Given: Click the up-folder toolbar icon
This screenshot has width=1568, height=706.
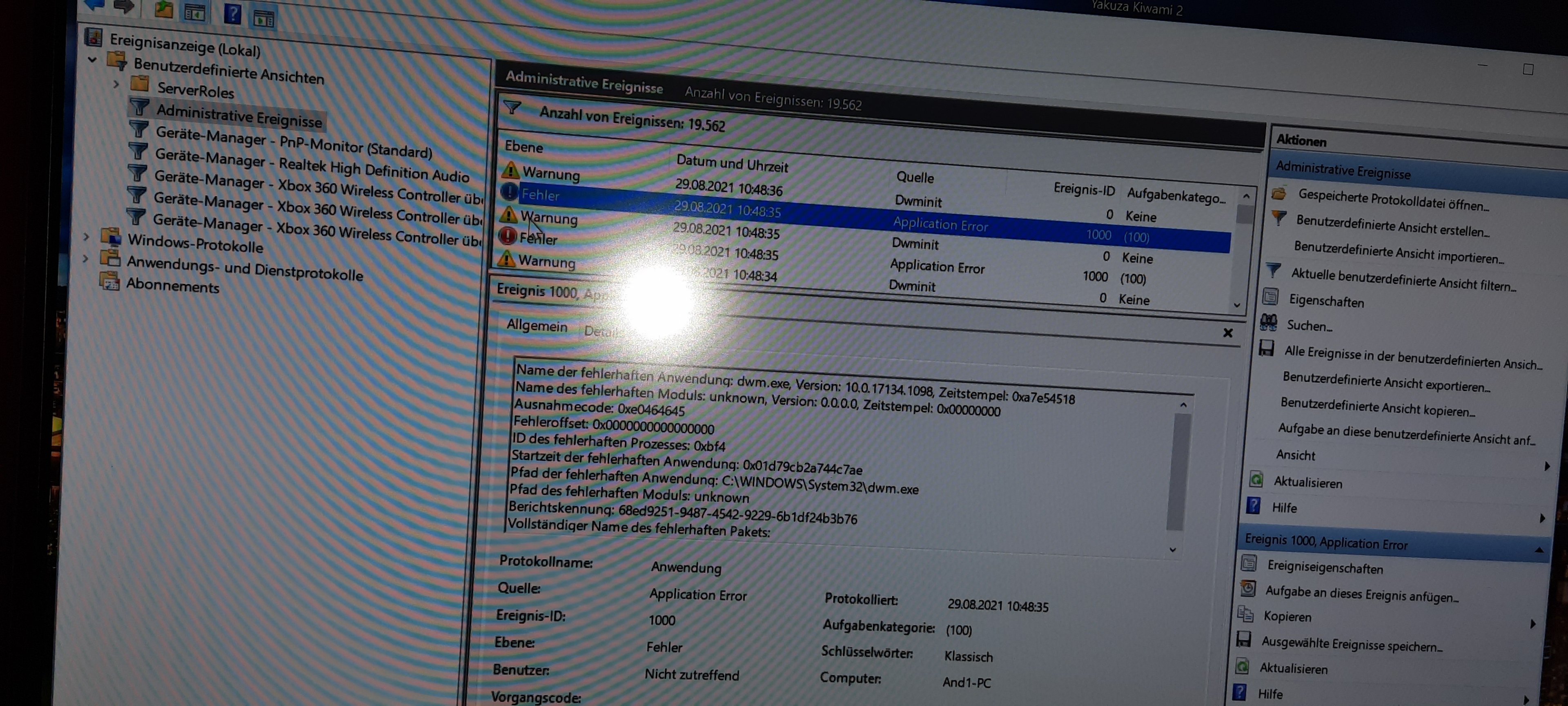Looking at the screenshot, I should coord(163,9).
